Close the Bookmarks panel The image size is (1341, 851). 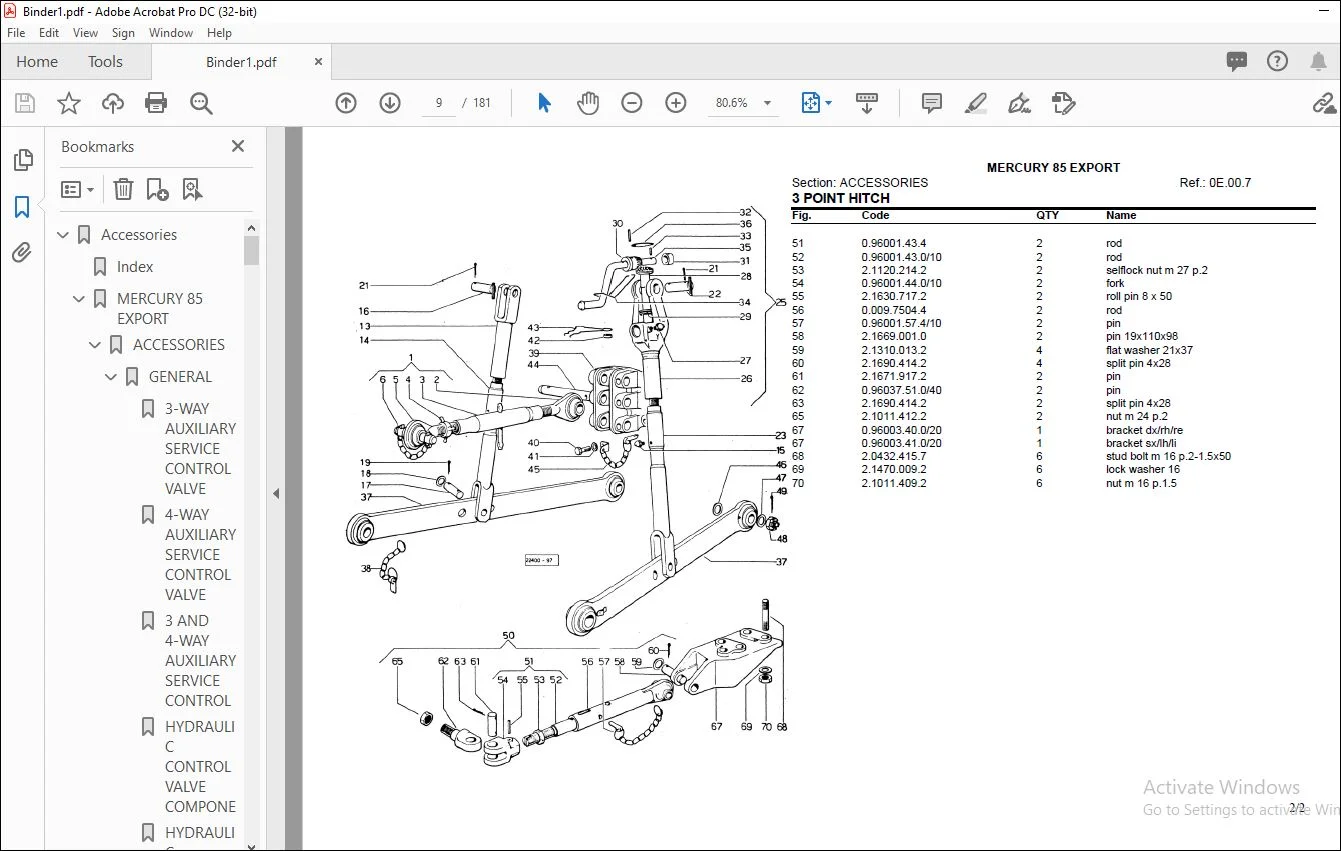[x=238, y=146]
